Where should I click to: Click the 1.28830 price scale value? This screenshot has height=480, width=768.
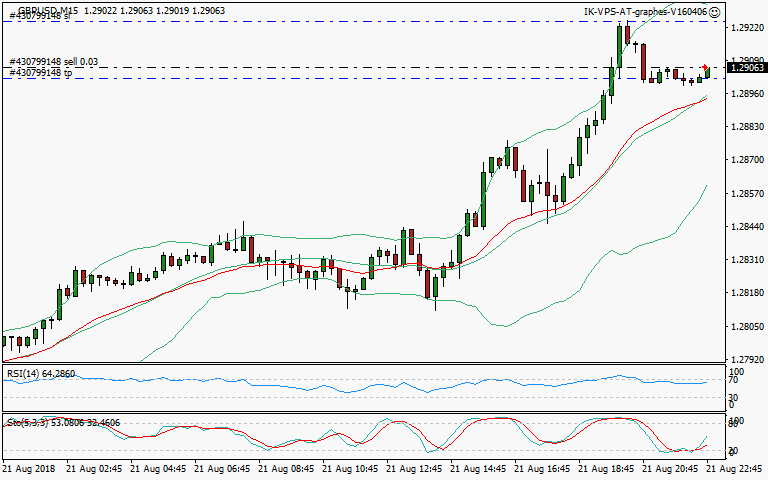(747, 126)
